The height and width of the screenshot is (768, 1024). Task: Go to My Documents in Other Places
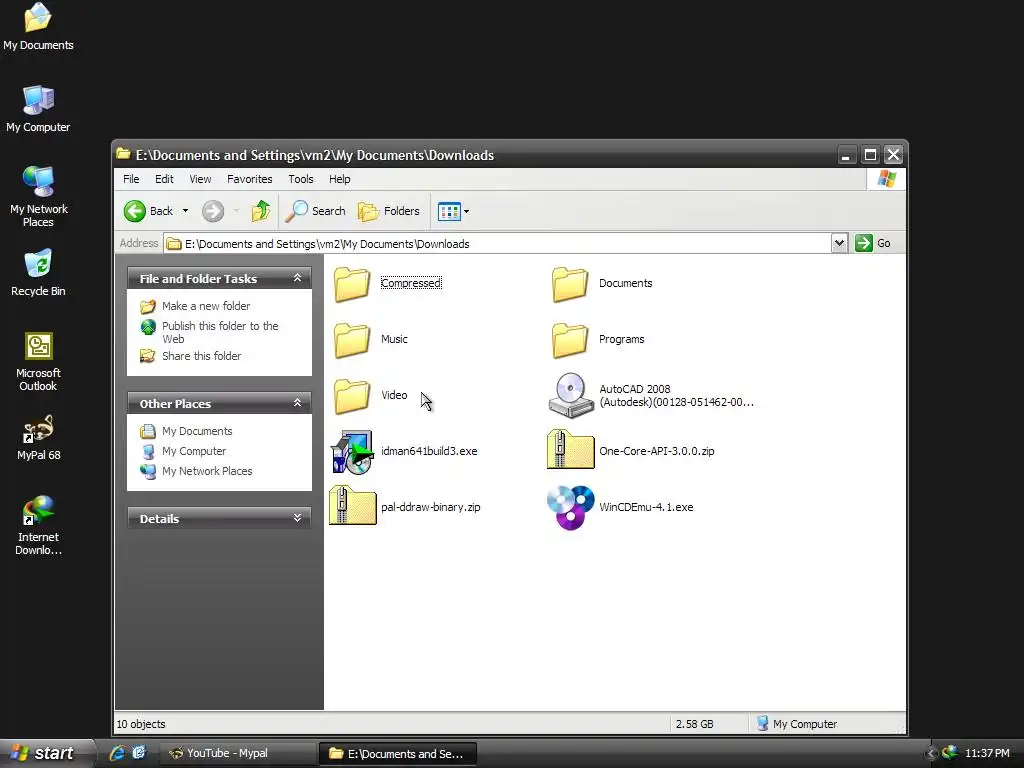[197, 431]
